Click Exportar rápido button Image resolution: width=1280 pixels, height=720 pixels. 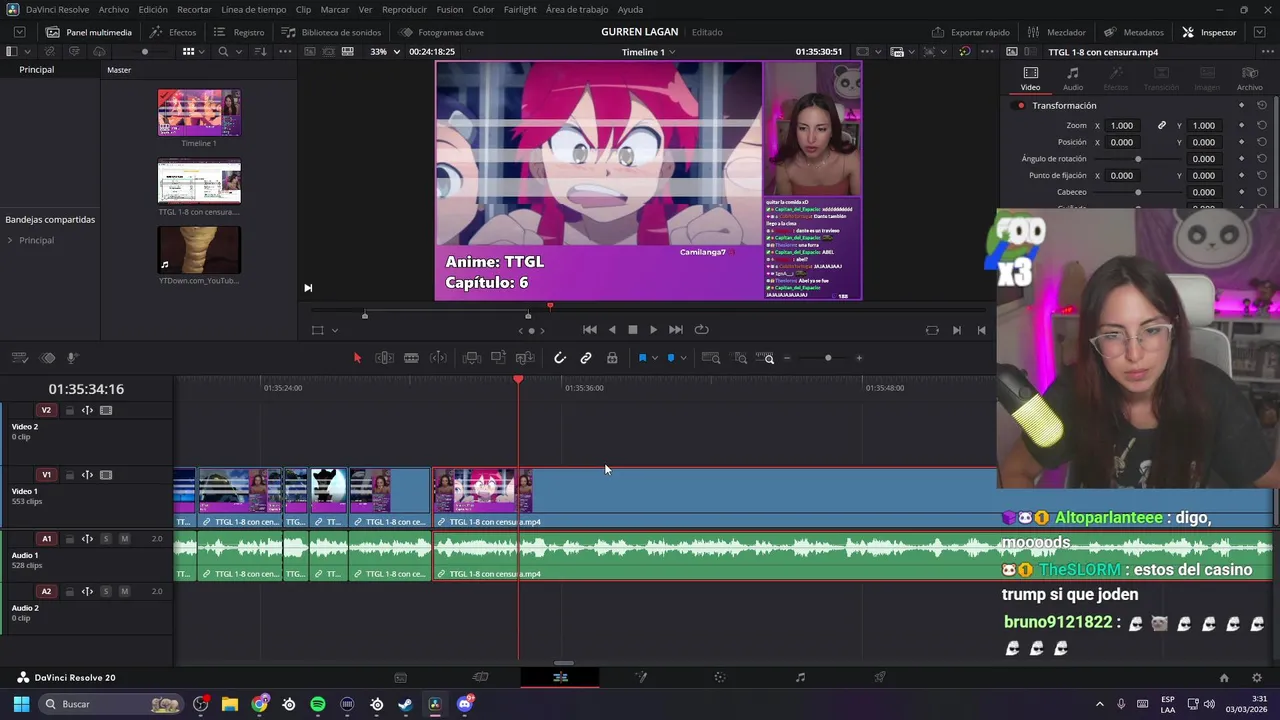[x=971, y=32]
